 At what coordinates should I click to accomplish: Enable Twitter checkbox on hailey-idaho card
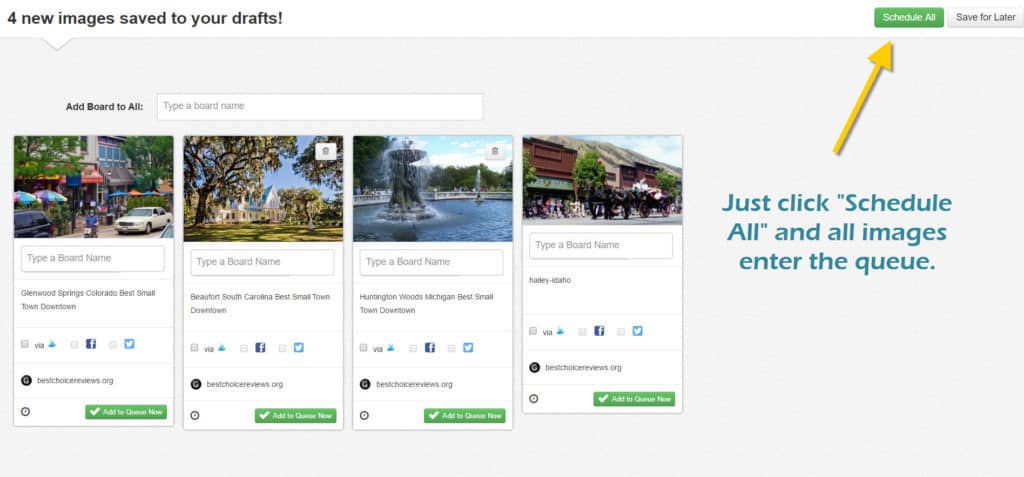pyautogui.click(x=621, y=331)
